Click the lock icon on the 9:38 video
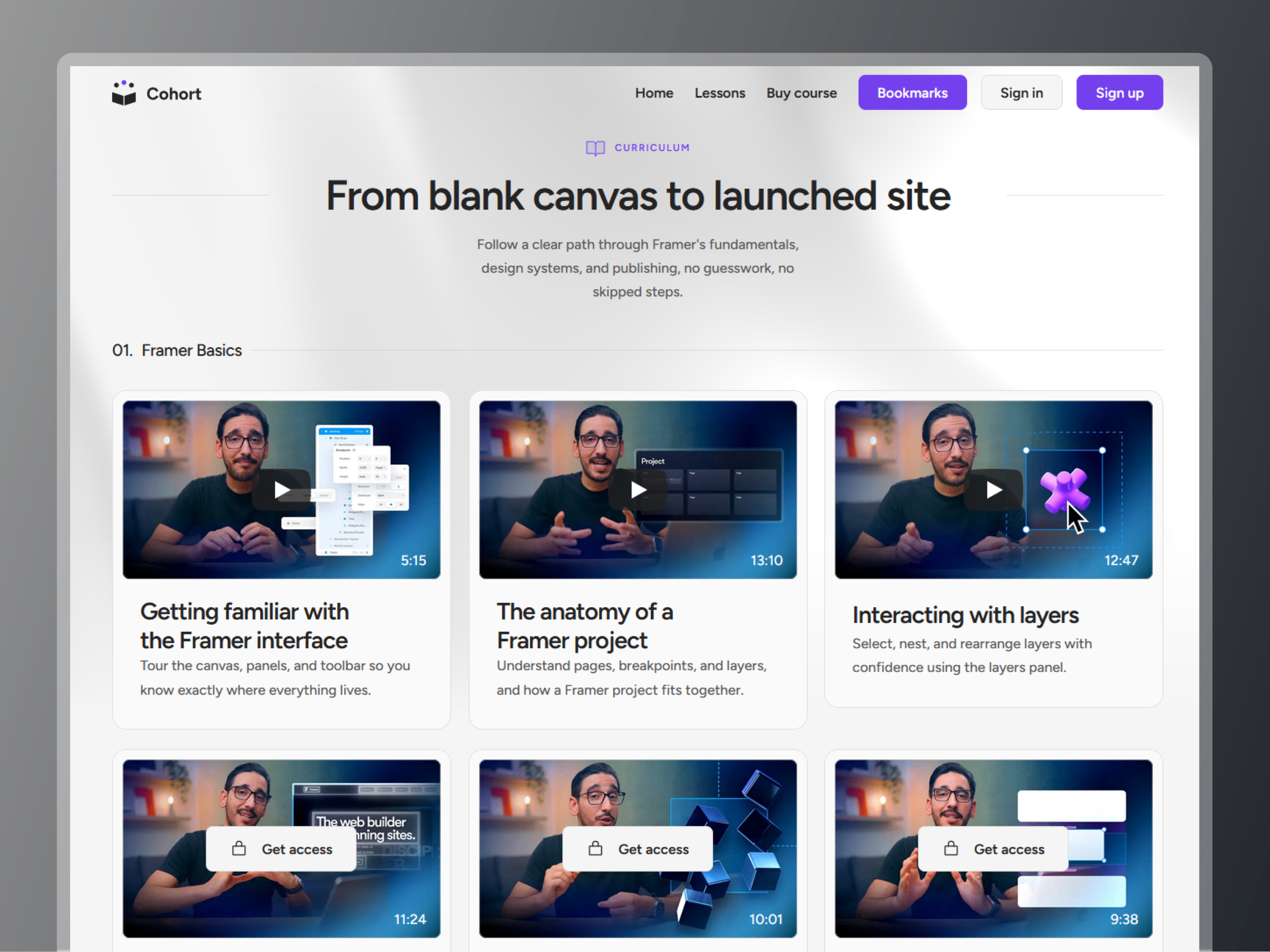Image resolution: width=1270 pixels, height=952 pixels. point(951,849)
